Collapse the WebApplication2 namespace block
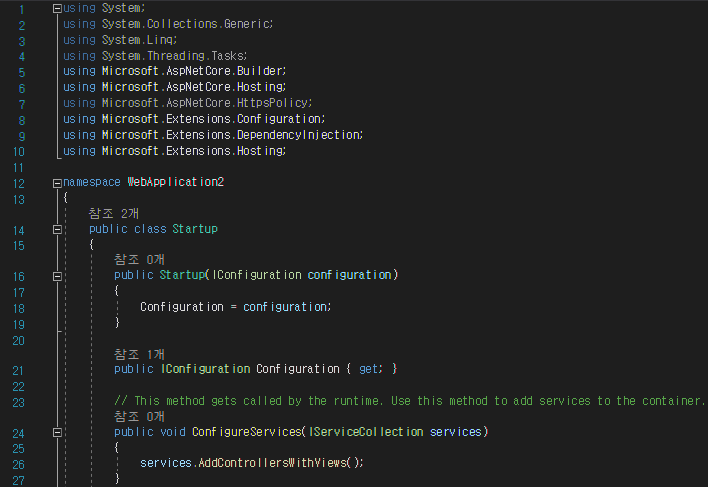 [x=57, y=183]
